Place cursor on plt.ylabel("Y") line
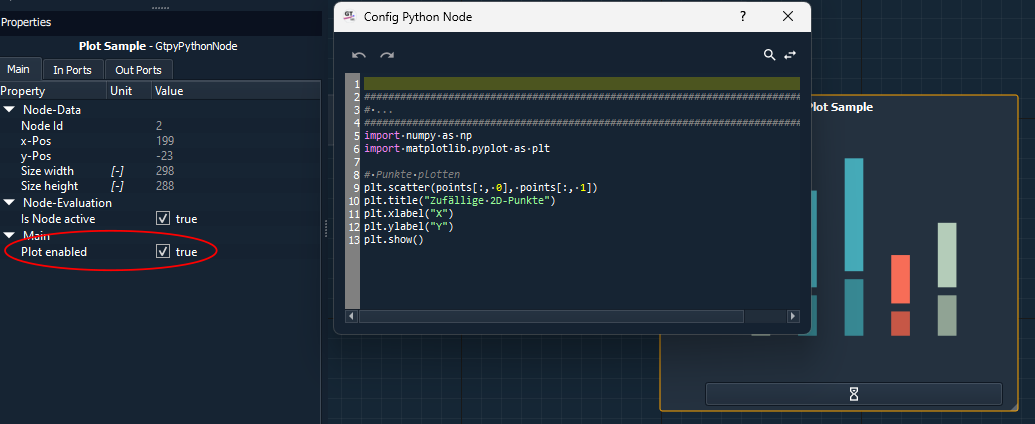 coord(409,227)
